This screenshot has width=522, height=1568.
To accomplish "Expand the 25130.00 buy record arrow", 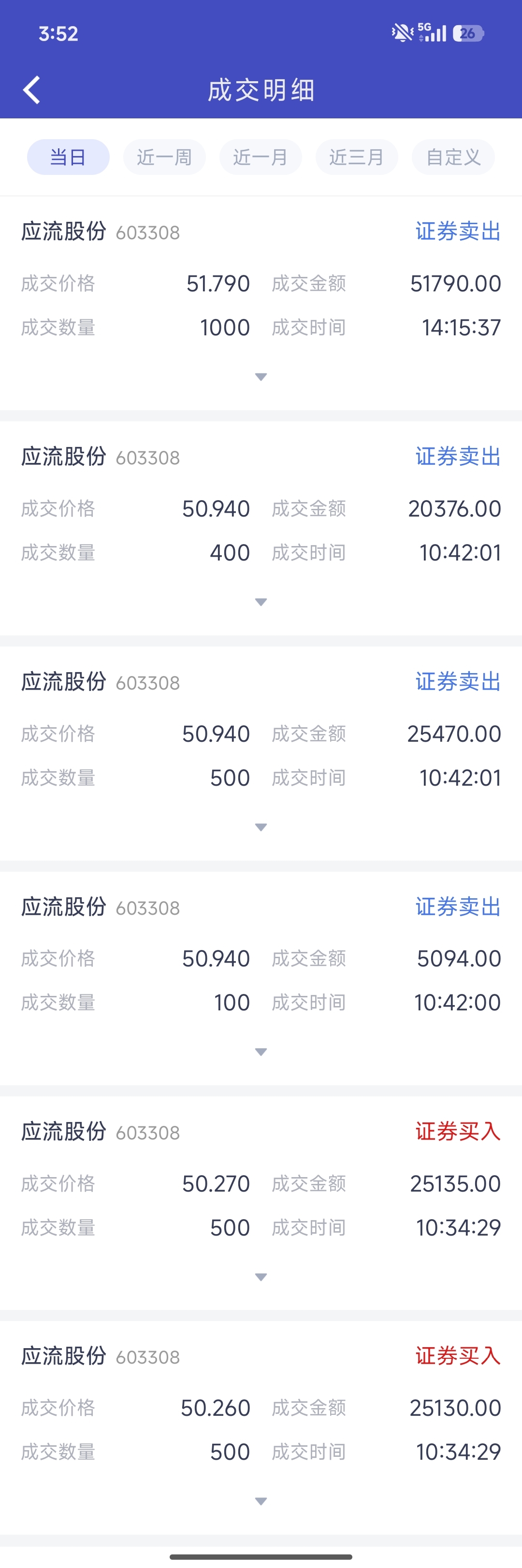I will tap(261, 1502).
